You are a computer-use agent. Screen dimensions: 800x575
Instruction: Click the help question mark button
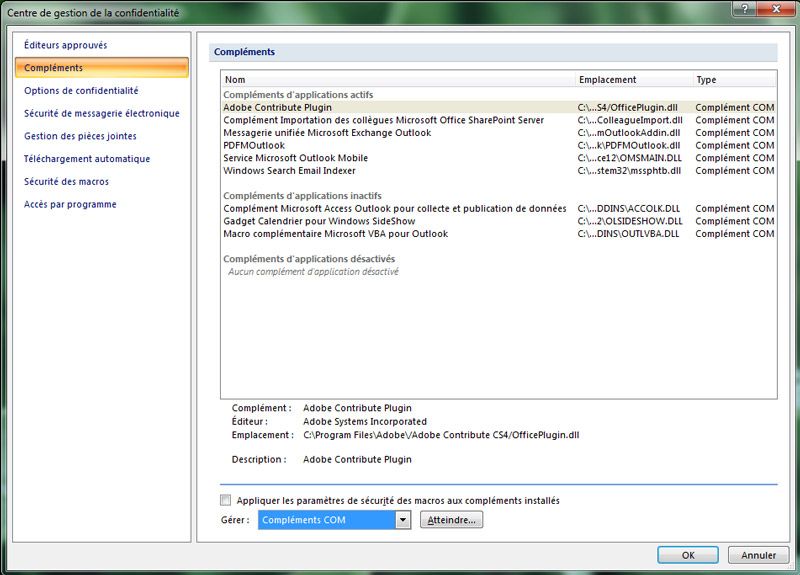(745, 9)
